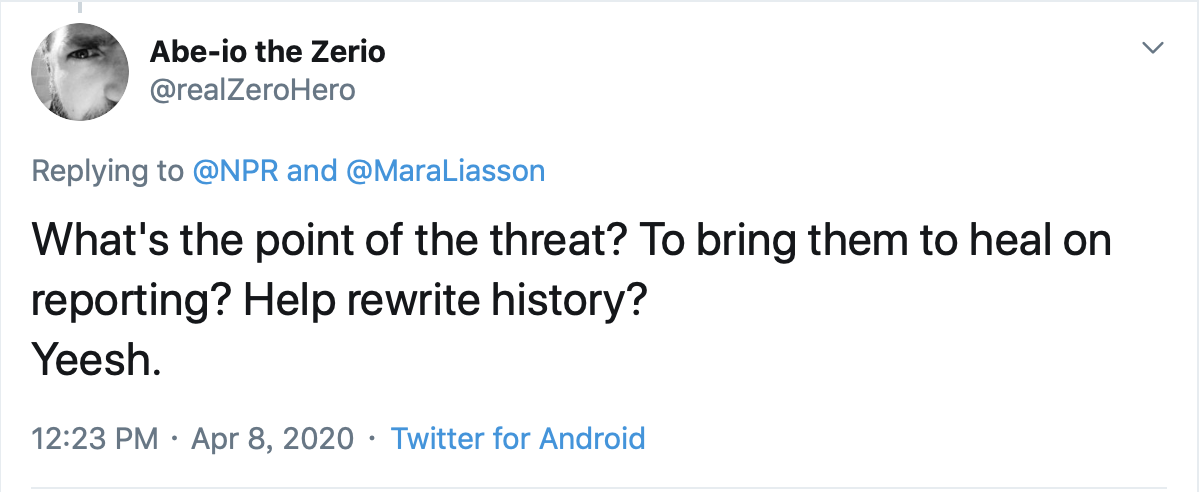Click the "Replying to" label
The width and height of the screenshot is (1200, 492).
pos(108,171)
